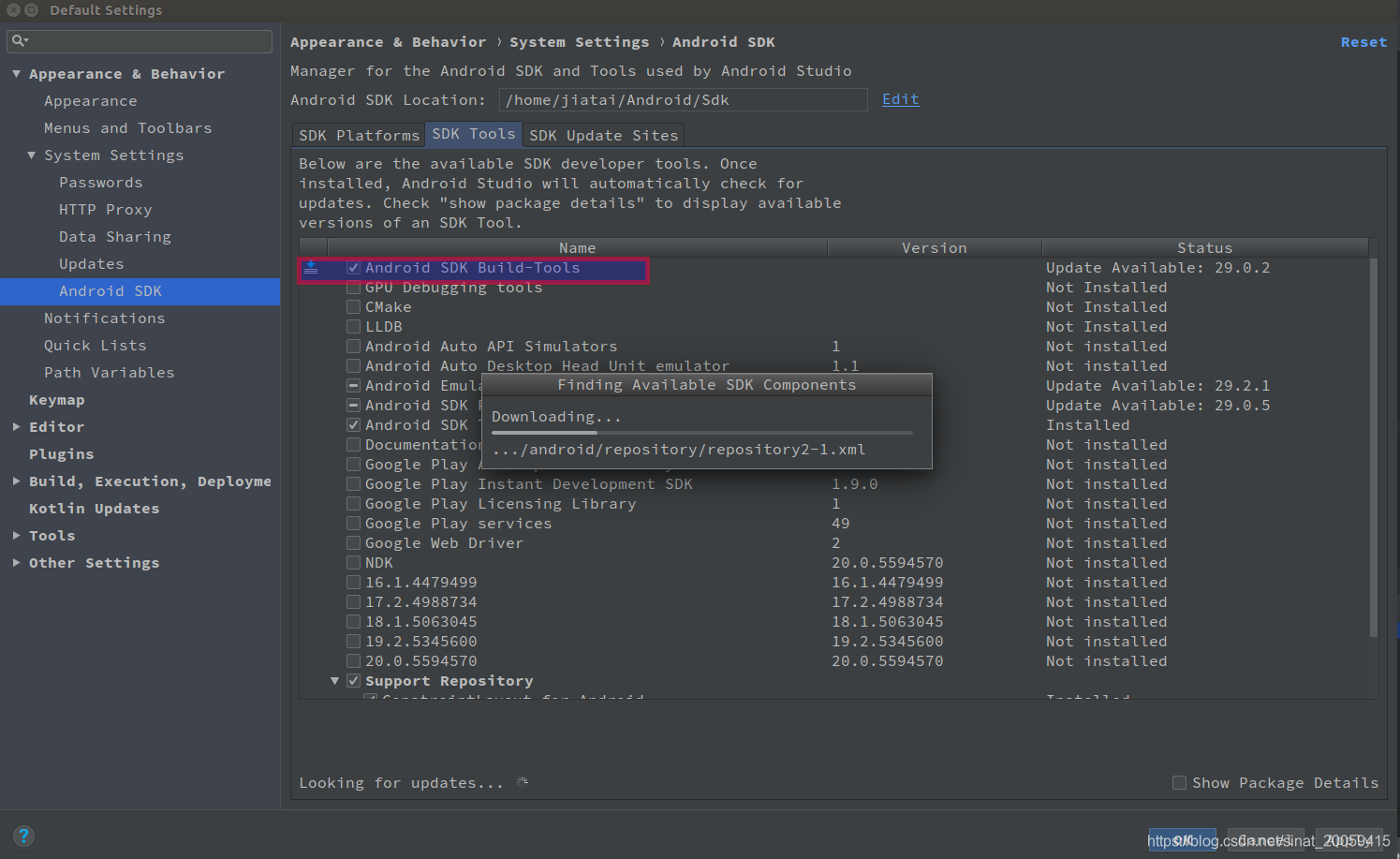Toggle Show Package Details

1179,782
